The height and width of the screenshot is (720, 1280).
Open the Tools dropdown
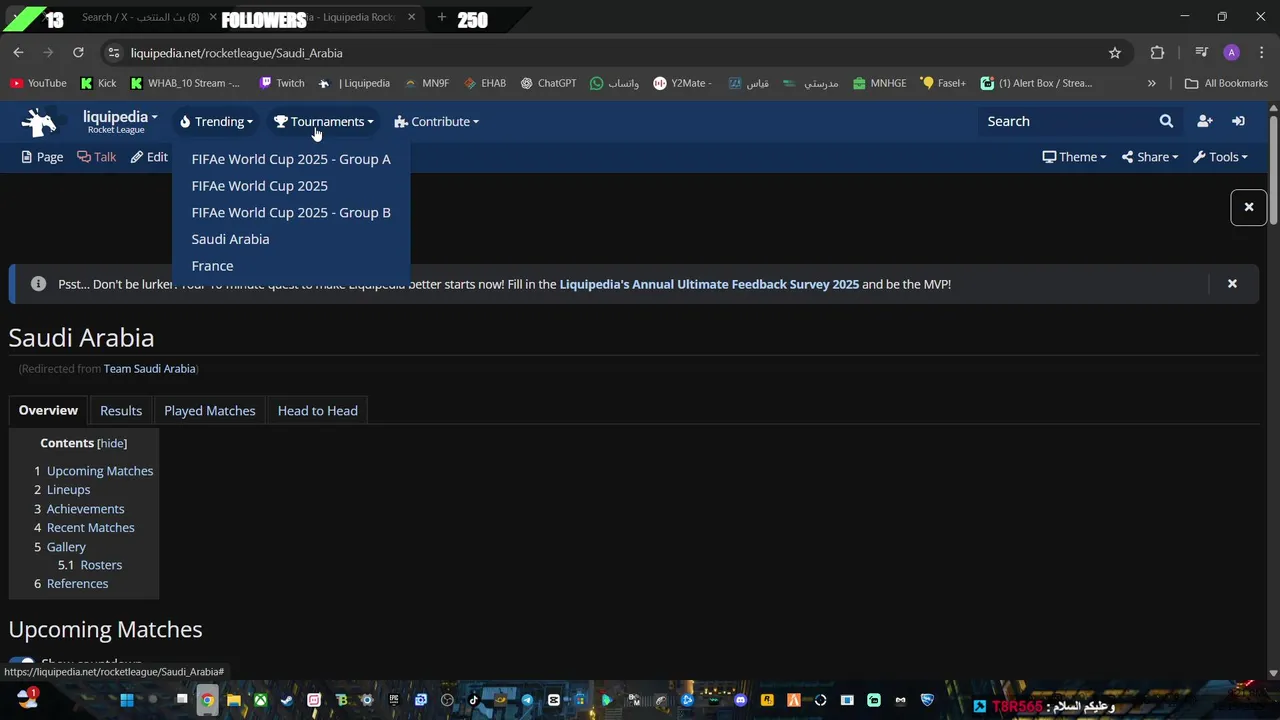coord(1220,157)
